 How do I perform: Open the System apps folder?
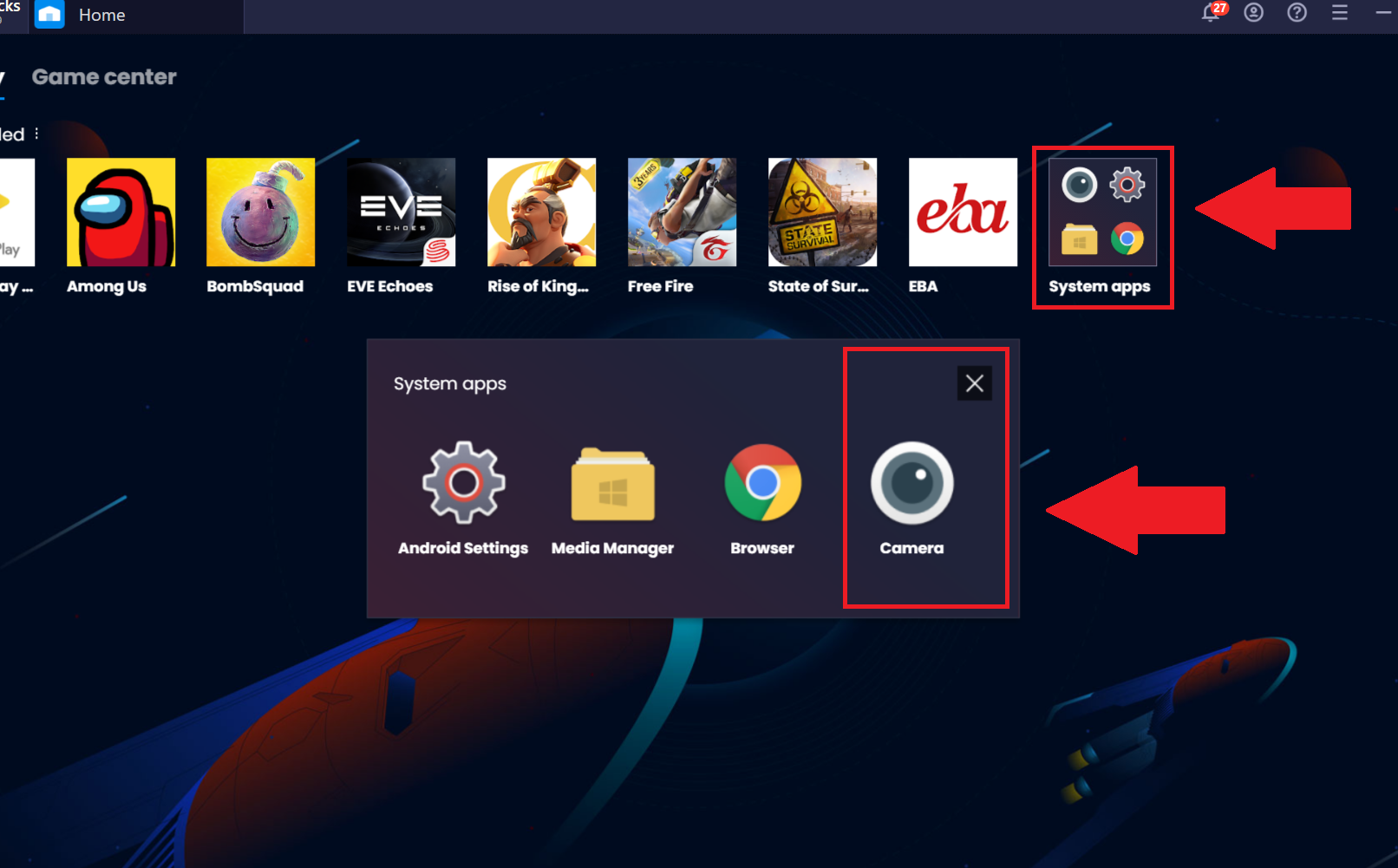pos(1102,212)
